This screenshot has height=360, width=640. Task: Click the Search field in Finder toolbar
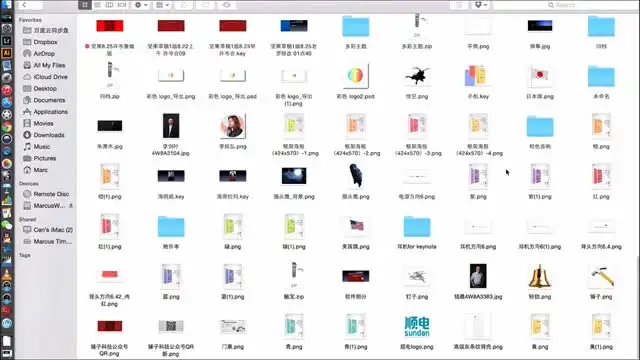[x=565, y=5]
